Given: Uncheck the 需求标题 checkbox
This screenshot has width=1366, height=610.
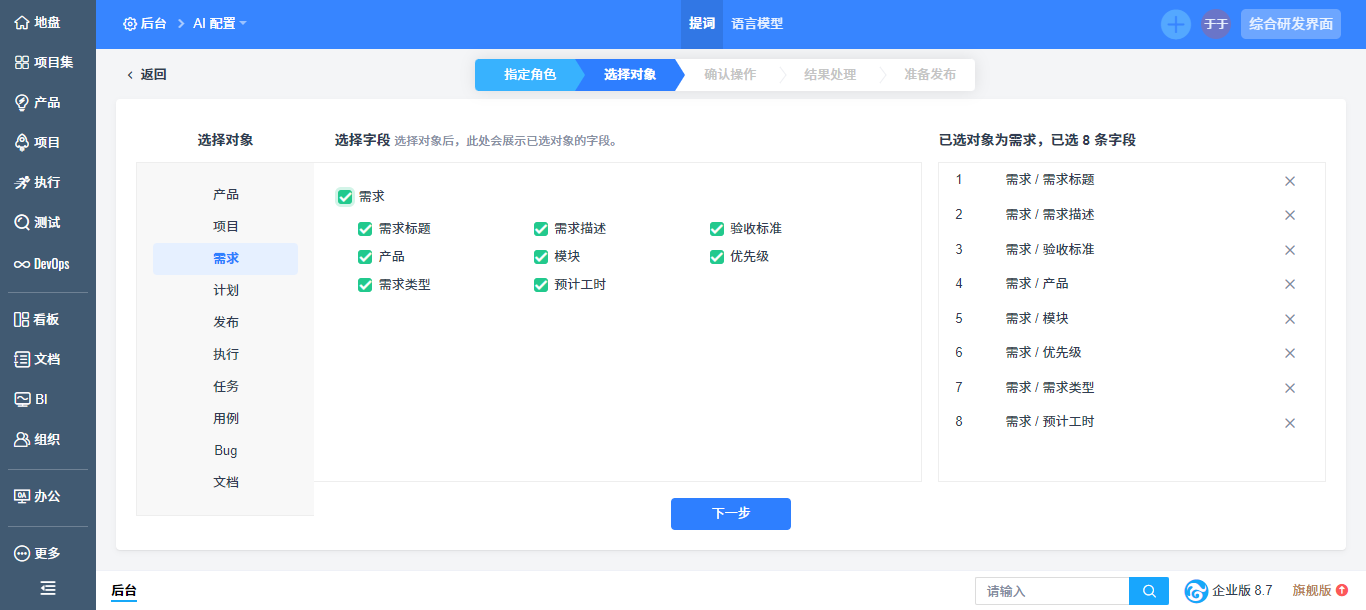Looking at the screenshot, I should [x=365, y=229].
